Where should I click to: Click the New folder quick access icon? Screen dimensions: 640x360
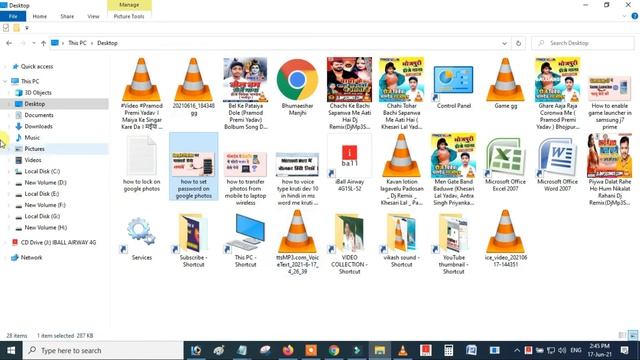point(16,28)
